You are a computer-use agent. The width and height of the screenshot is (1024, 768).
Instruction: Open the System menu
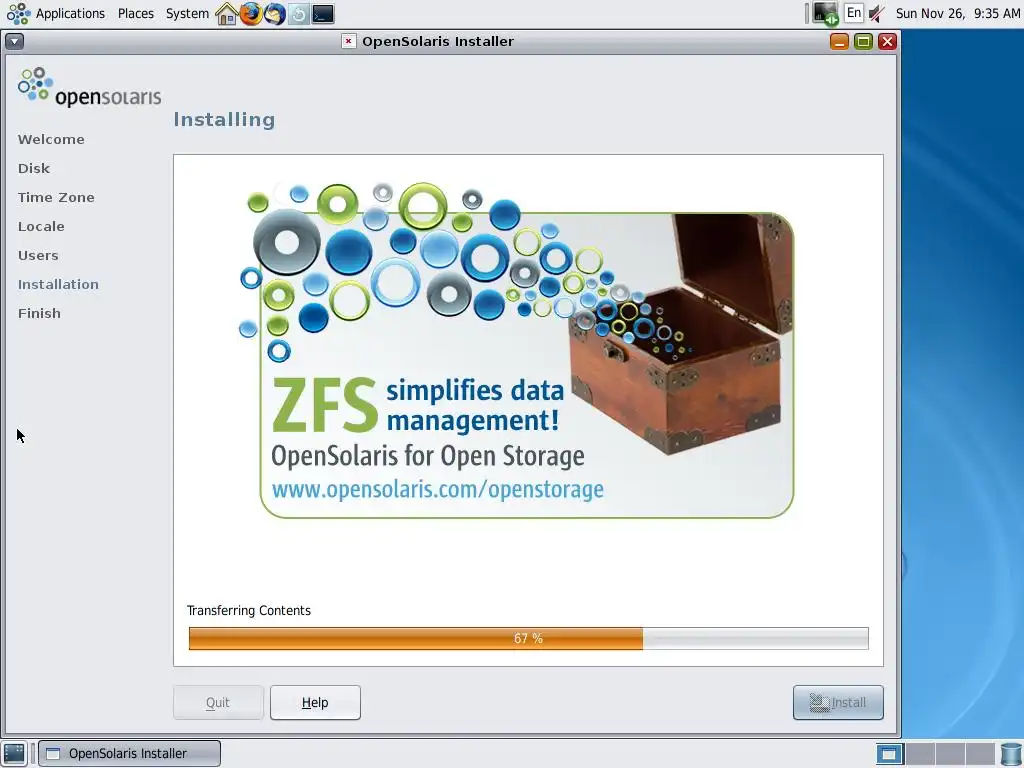point(187,14)
